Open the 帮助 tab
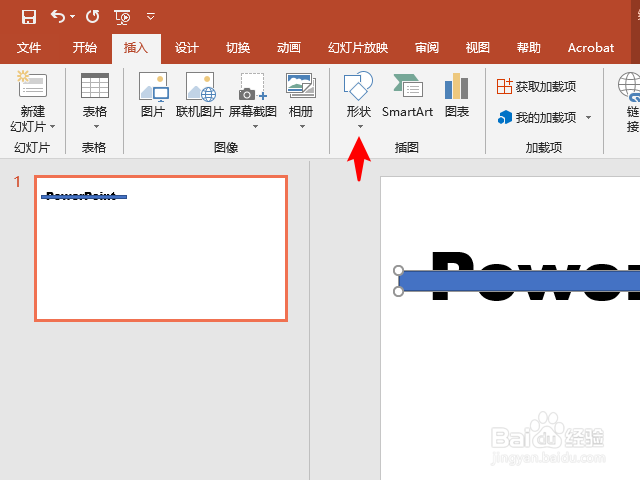The width and height of the screenshot is (640, 480). click(529, 48)
